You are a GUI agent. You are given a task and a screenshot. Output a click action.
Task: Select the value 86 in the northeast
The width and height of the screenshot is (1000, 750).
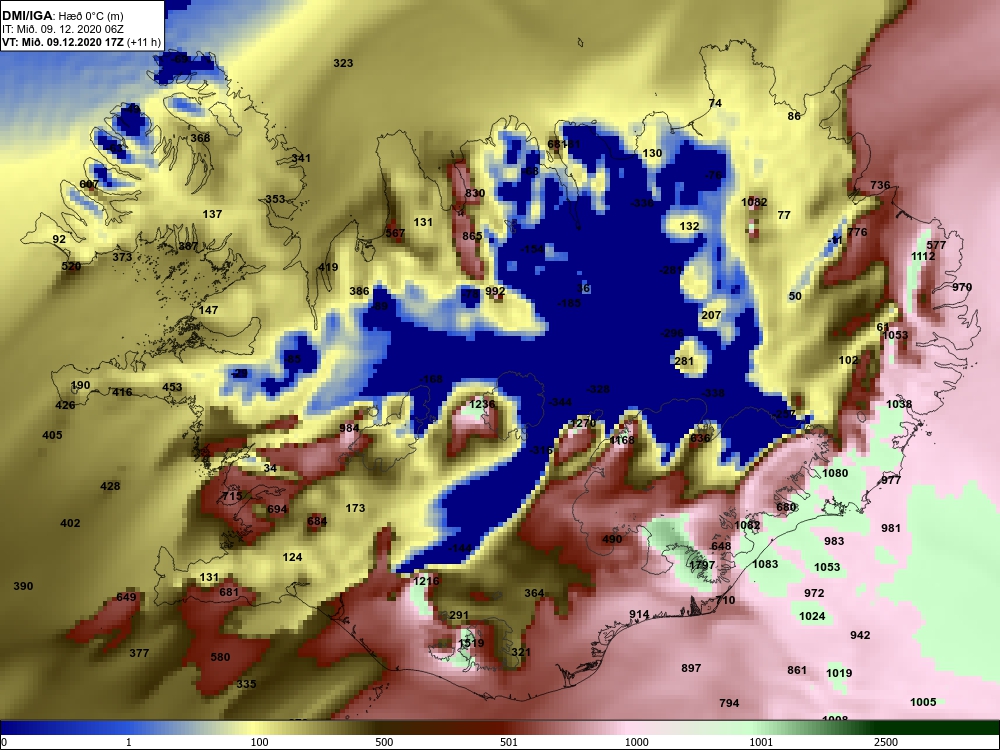click(x=794, y=116)
